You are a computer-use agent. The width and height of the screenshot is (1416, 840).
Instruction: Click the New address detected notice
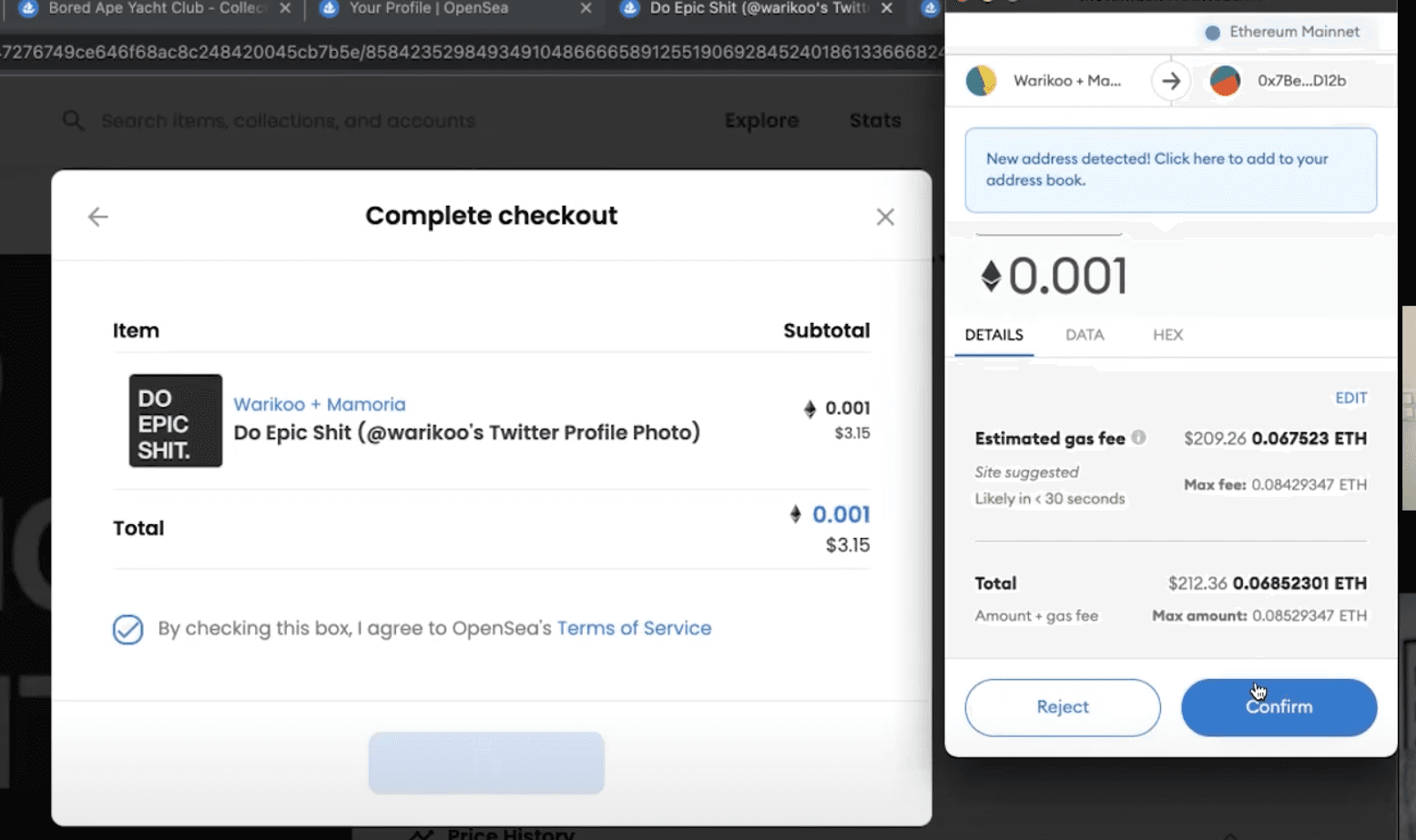[1170, 170]
